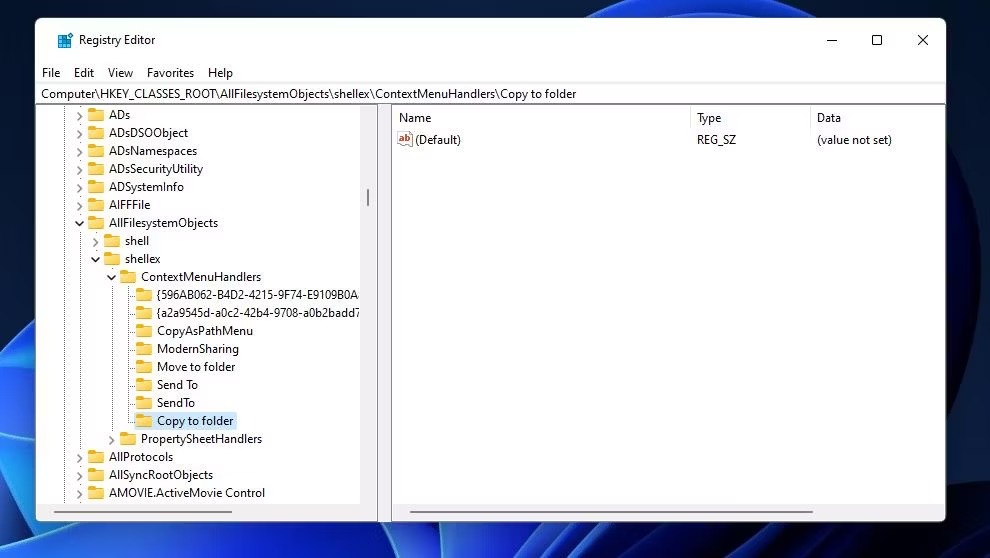The height and width of the screenshot is (558, 990).
Task: Click the PropertySheetHandlers folder icon
Action: coord(128,439)
